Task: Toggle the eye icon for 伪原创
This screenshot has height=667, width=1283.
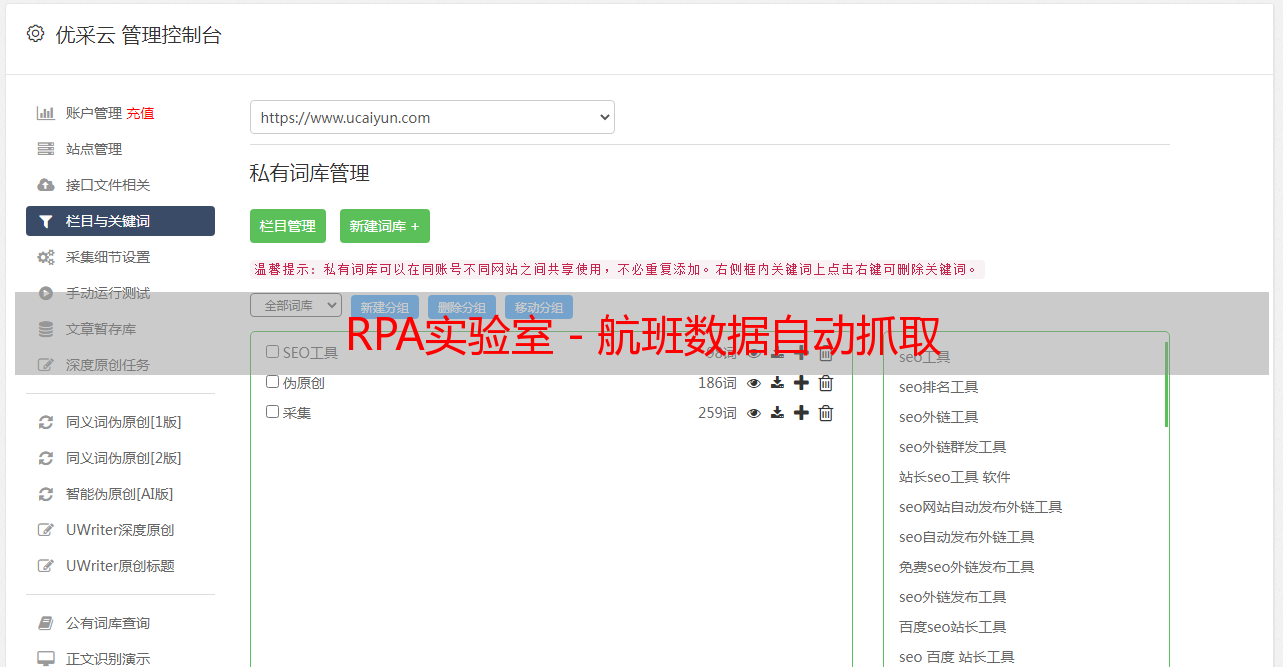Action: pyautogui.click(x=754, y=383)
